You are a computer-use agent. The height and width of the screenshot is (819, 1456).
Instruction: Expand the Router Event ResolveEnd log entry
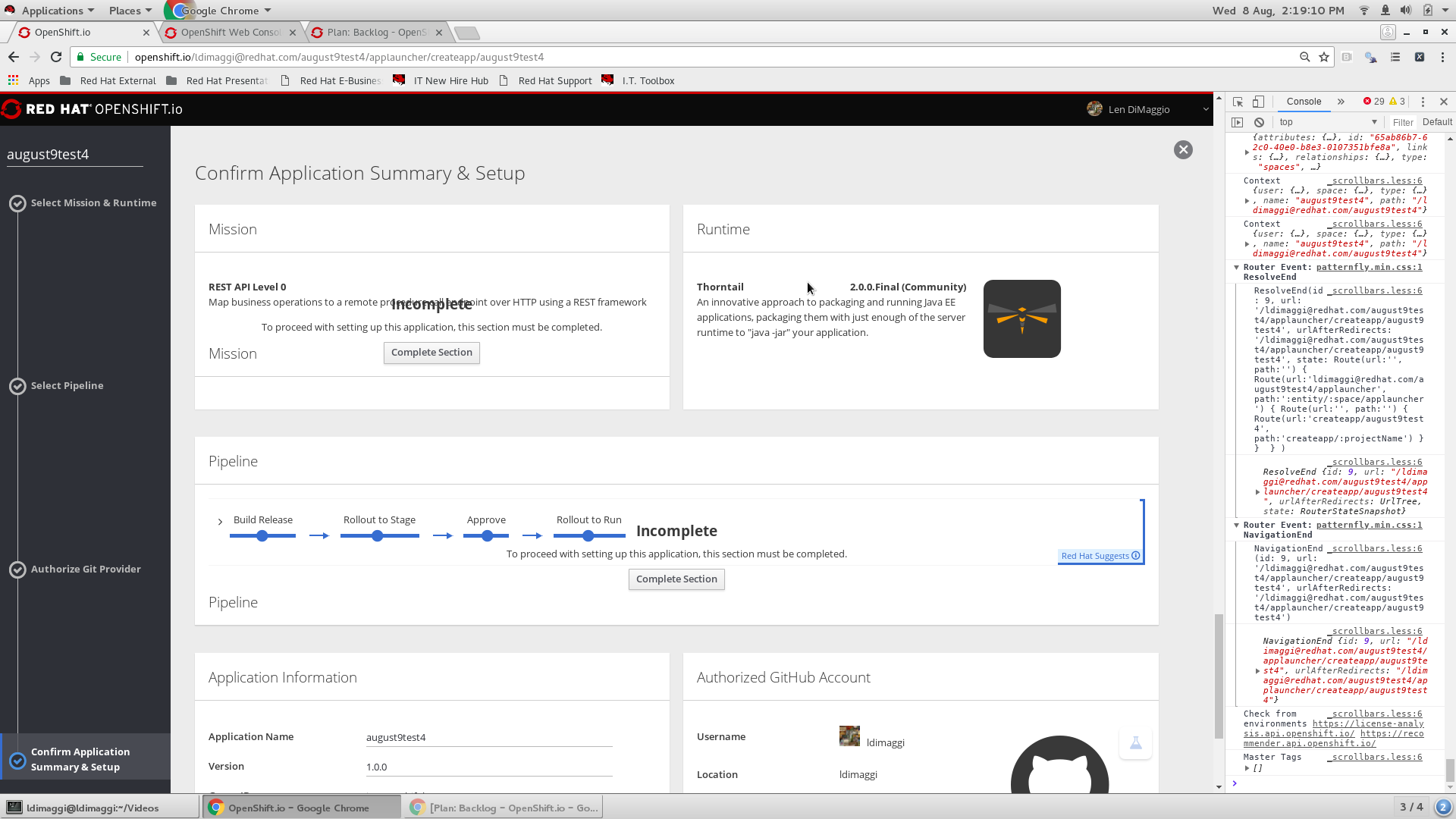[x=1237, y=267]
